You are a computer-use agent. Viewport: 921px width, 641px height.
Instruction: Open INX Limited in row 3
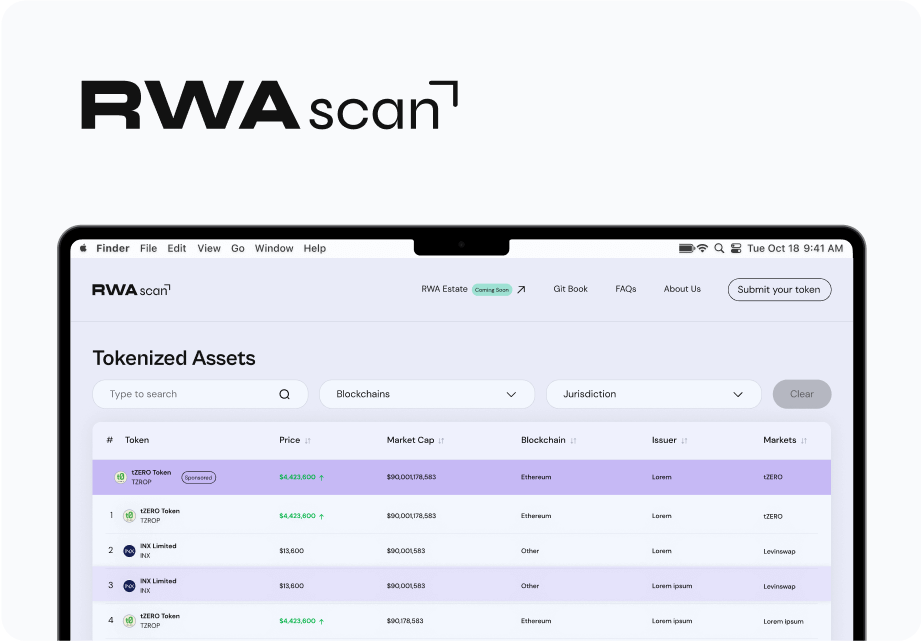158,581
